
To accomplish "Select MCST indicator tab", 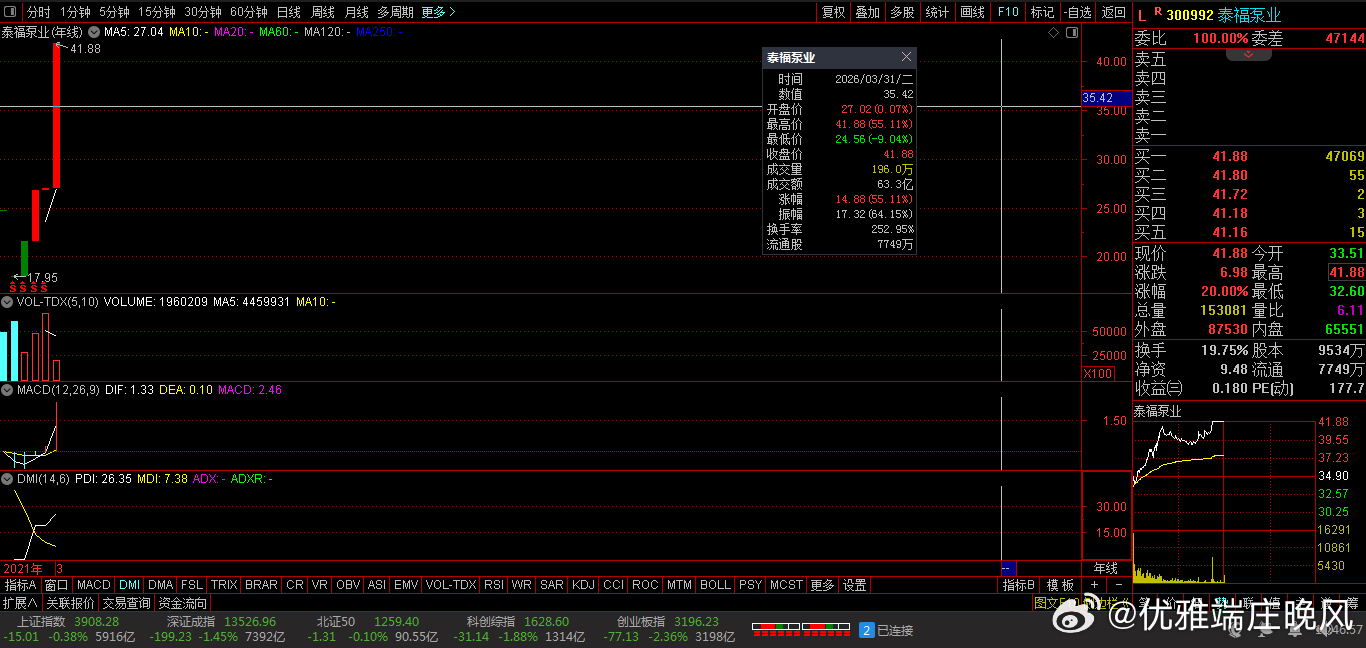I will [x=787, y=585].
